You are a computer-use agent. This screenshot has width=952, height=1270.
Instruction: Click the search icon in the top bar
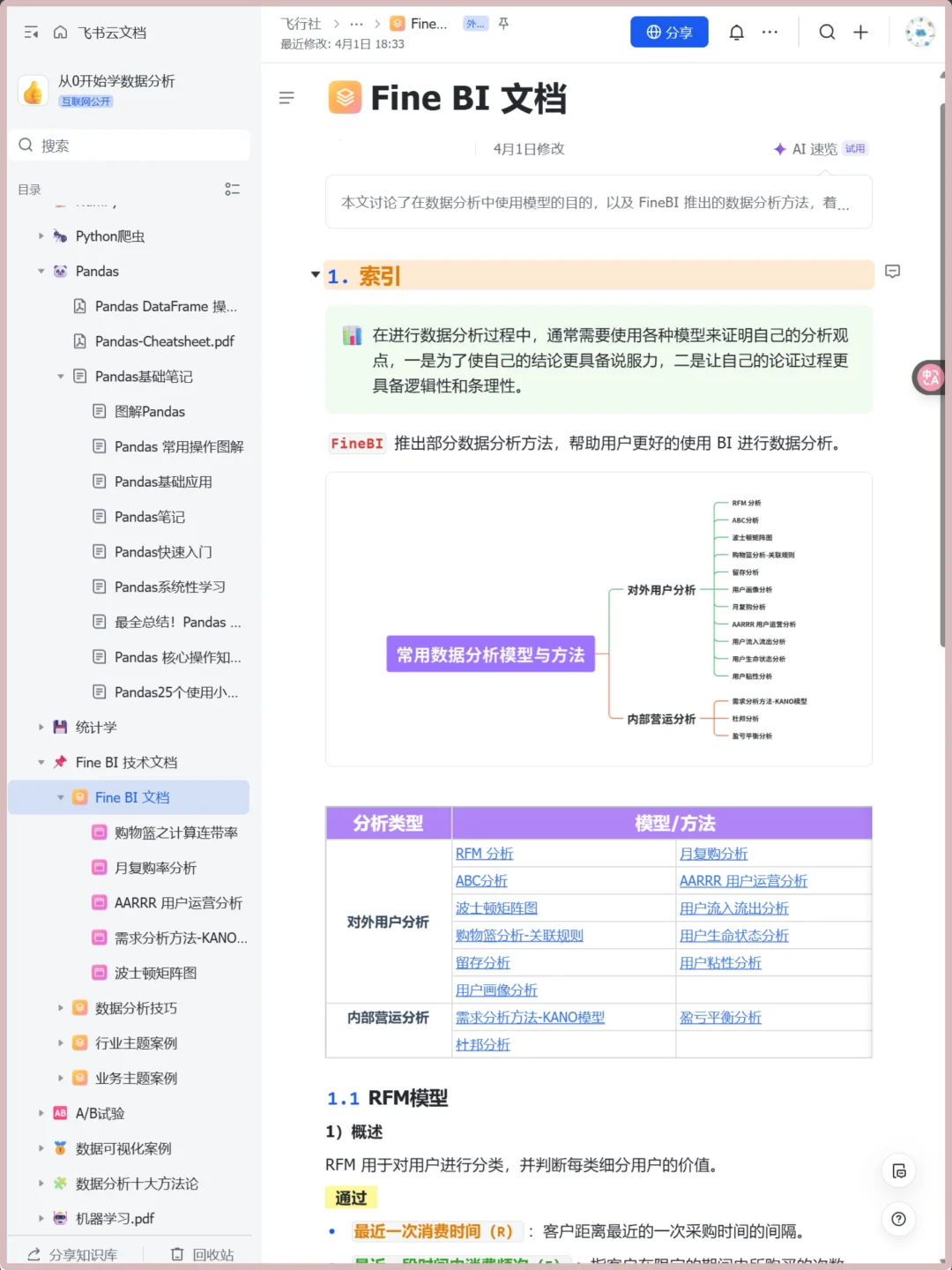(x=827, y=32)
